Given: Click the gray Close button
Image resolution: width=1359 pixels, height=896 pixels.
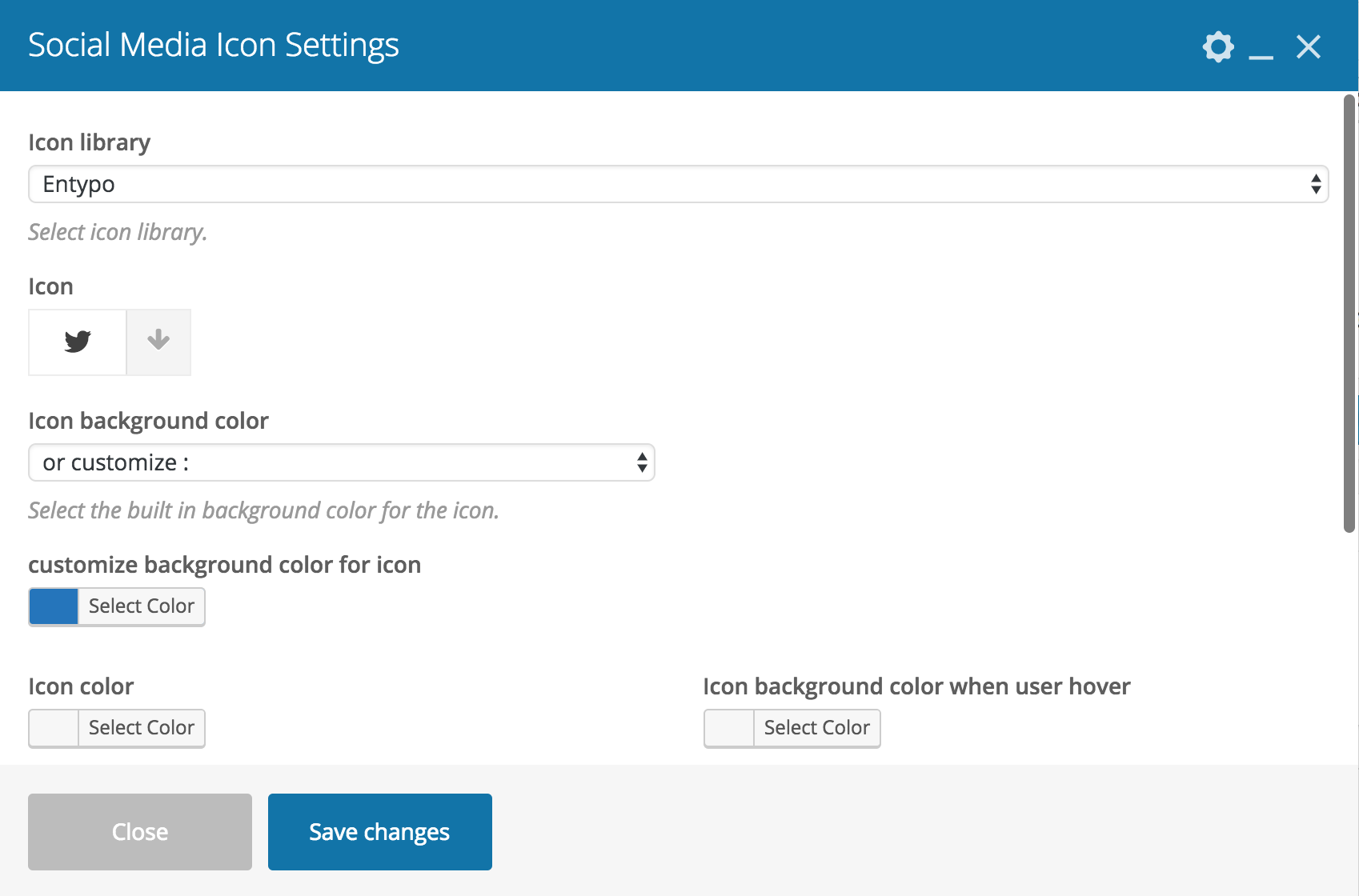Looking at the screenshot, I should (x=140, y=832).
